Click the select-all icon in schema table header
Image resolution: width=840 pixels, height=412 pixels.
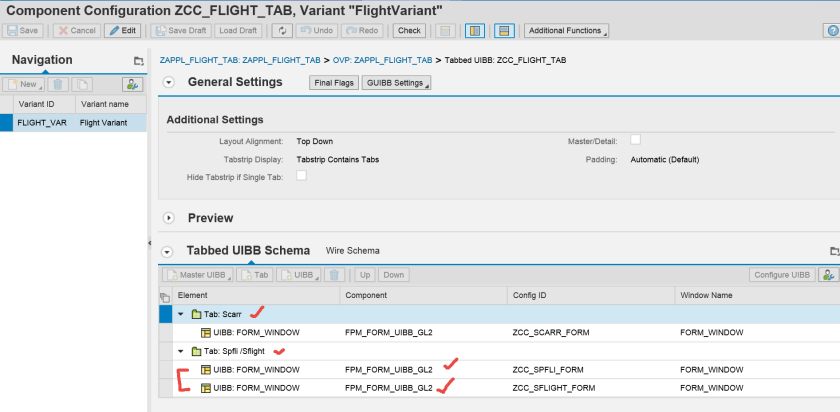[165, 296]
